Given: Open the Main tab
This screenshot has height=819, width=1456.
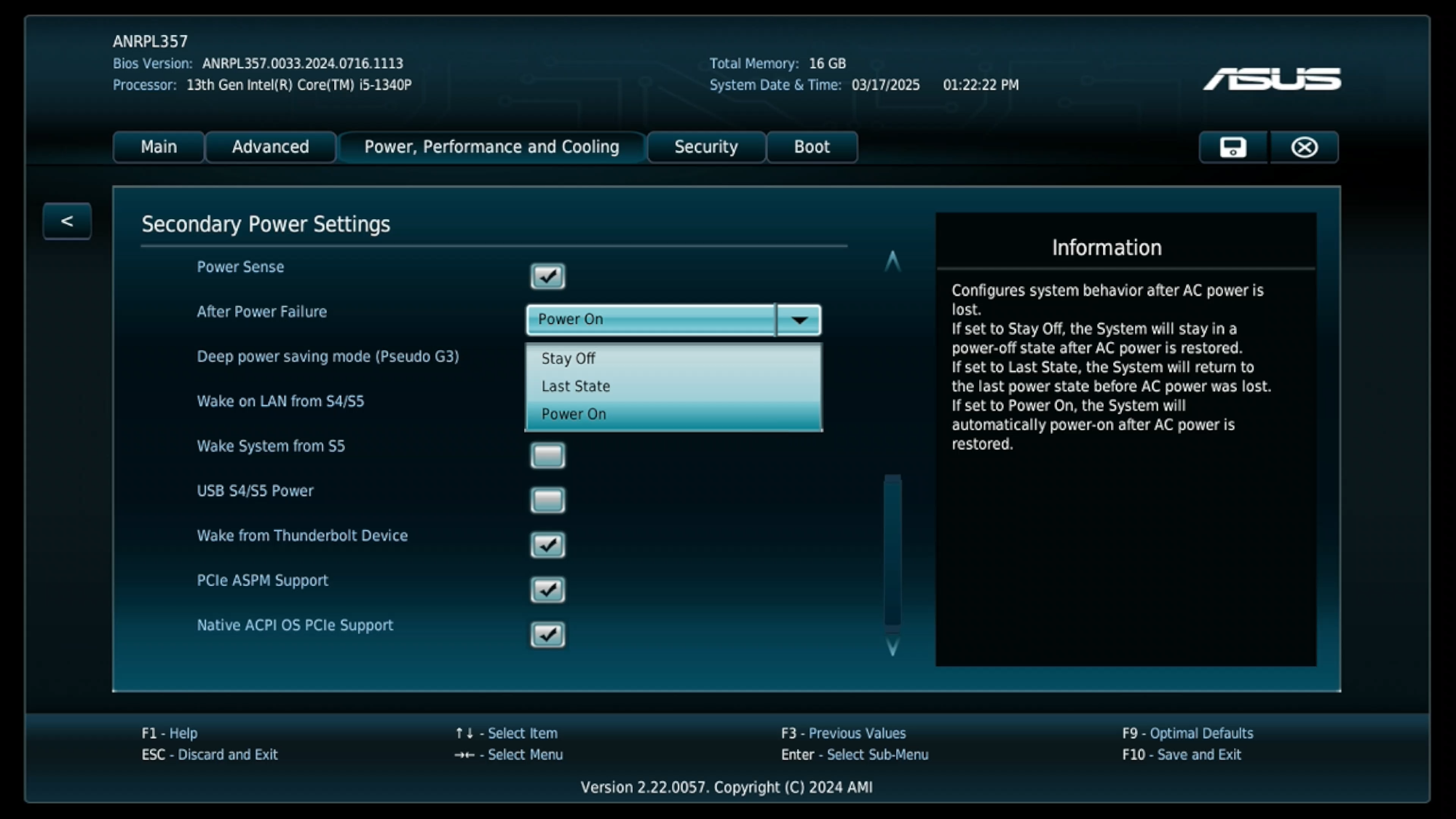Looking at the screenshot, I should pyautogui.click(x=159, y=147).
